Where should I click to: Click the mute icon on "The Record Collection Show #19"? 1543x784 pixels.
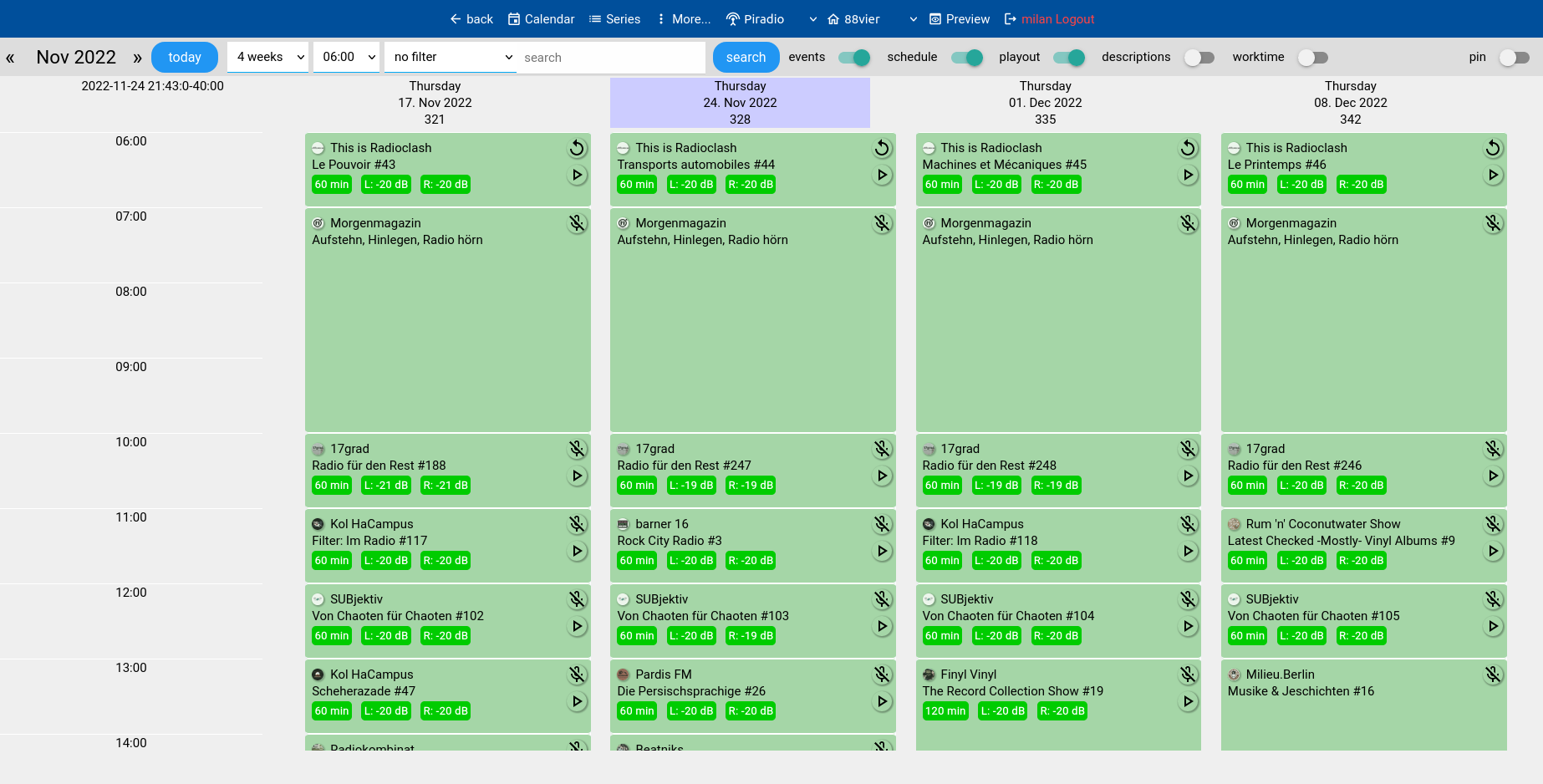(1188, 675)
